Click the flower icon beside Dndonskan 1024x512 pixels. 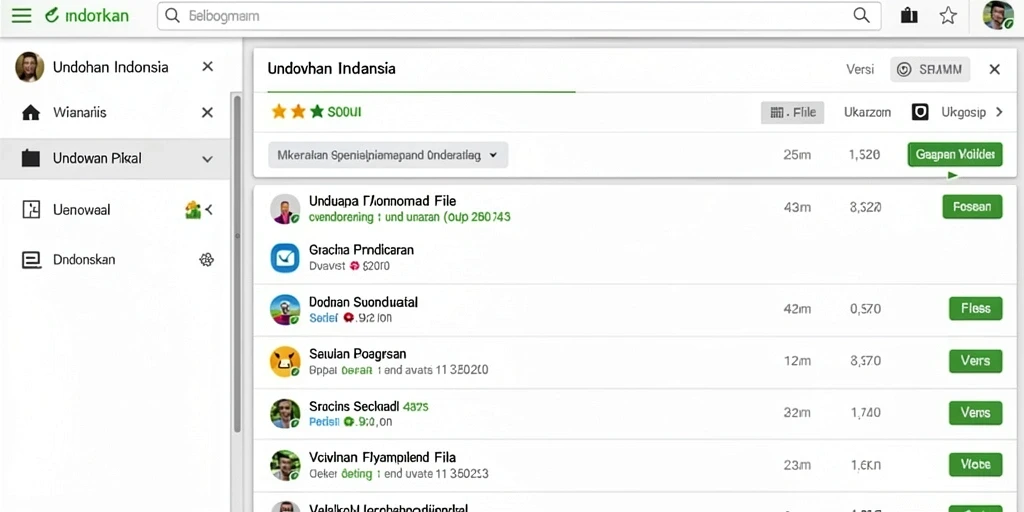[x=206, y=259]
